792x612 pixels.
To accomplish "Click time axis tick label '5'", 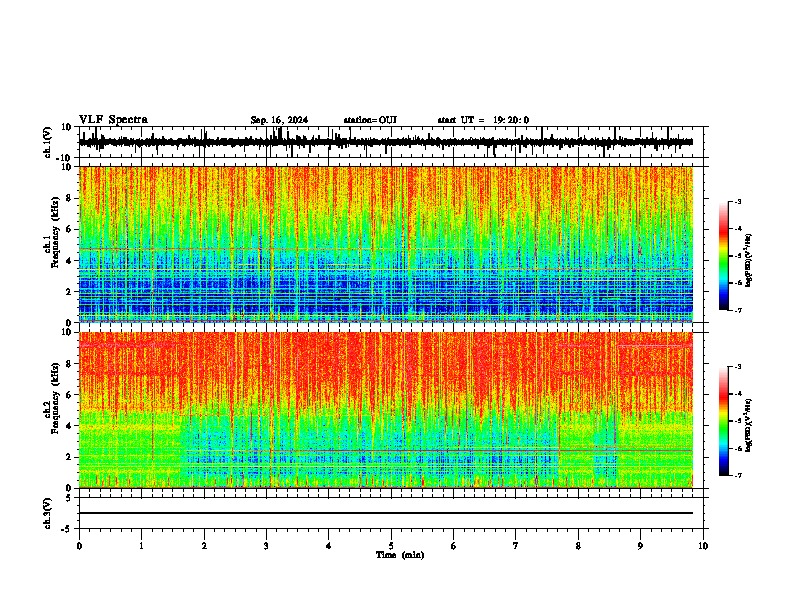I will 391,546.
